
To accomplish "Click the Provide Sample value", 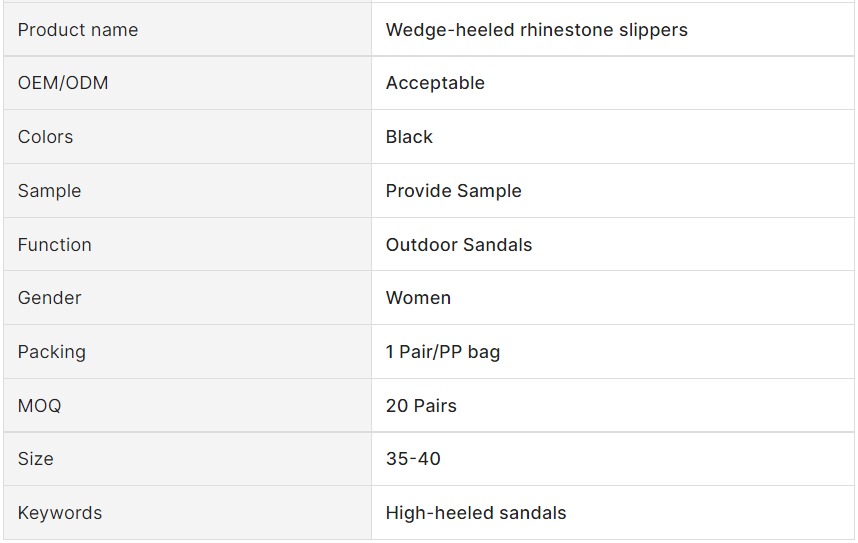I will click(453, 191).
